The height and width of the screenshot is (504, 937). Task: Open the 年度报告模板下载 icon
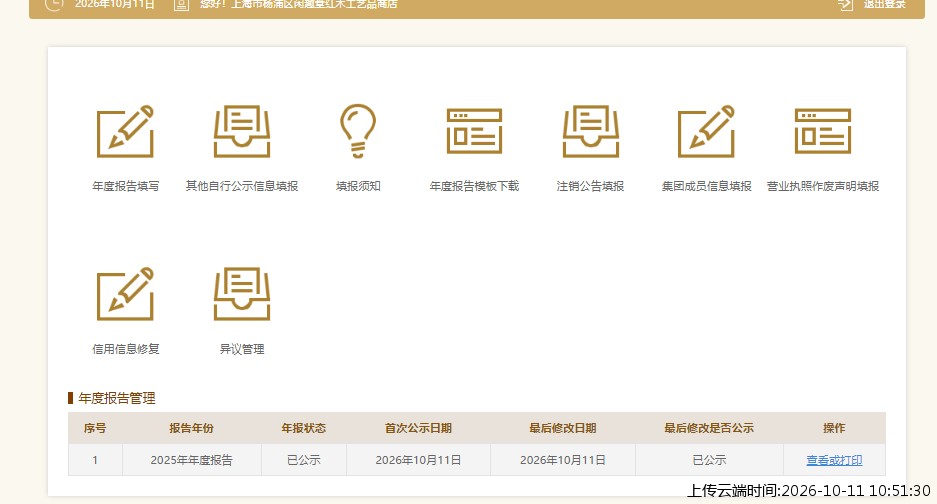click(474, 131)
